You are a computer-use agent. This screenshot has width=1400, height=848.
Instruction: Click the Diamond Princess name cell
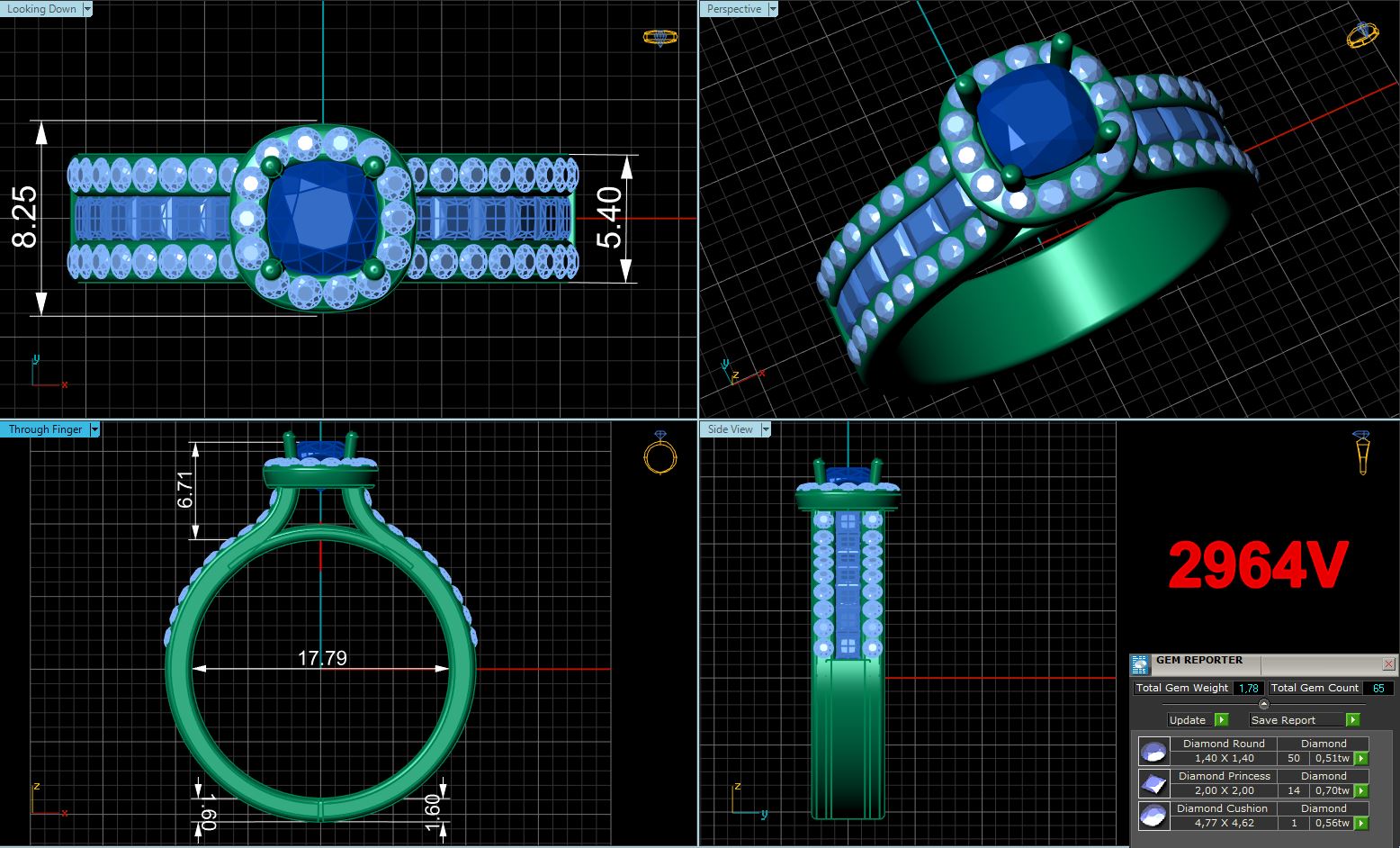(1224, 776)
